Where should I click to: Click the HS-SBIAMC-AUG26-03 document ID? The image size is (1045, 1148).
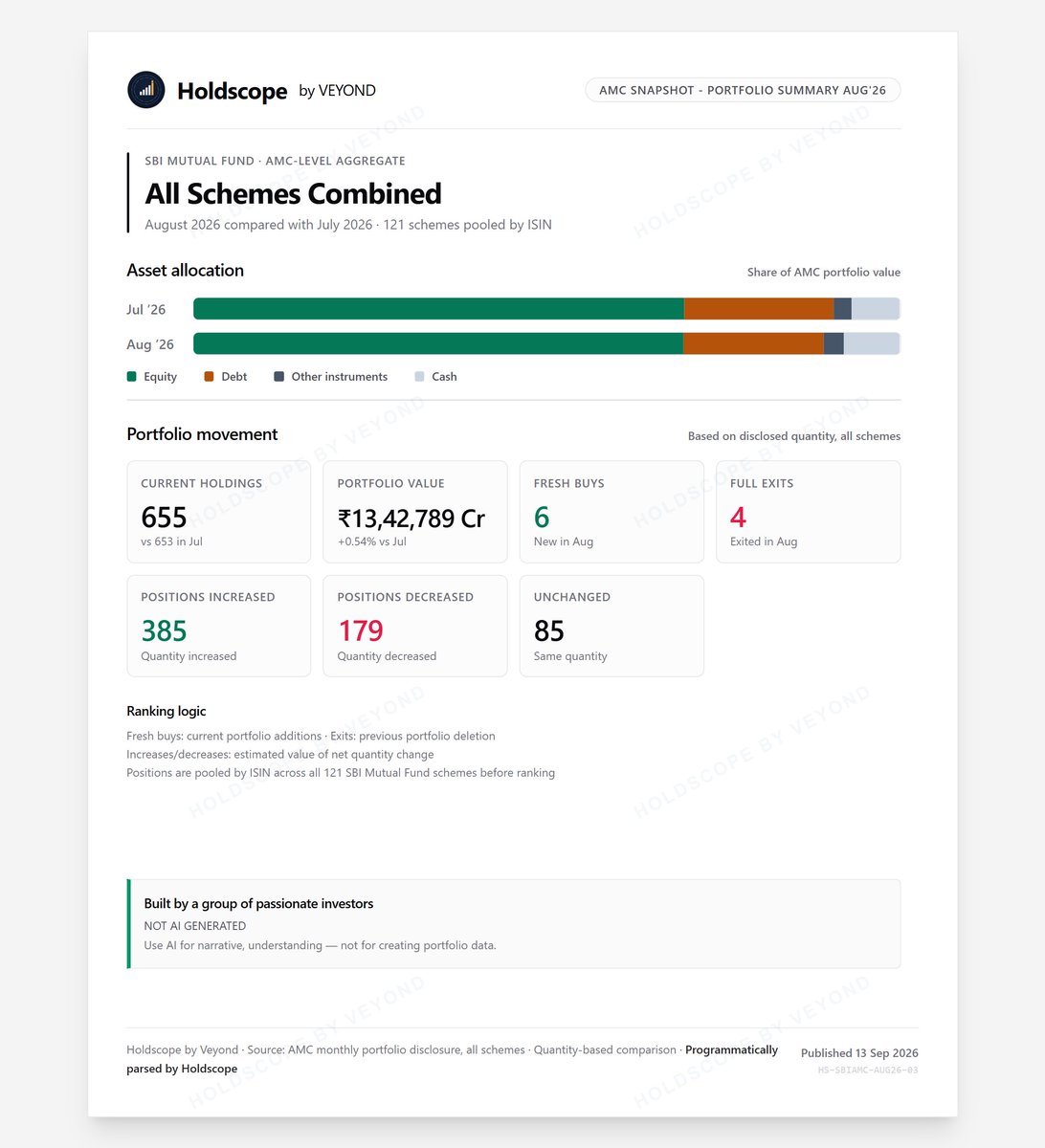coord(868,1071)
